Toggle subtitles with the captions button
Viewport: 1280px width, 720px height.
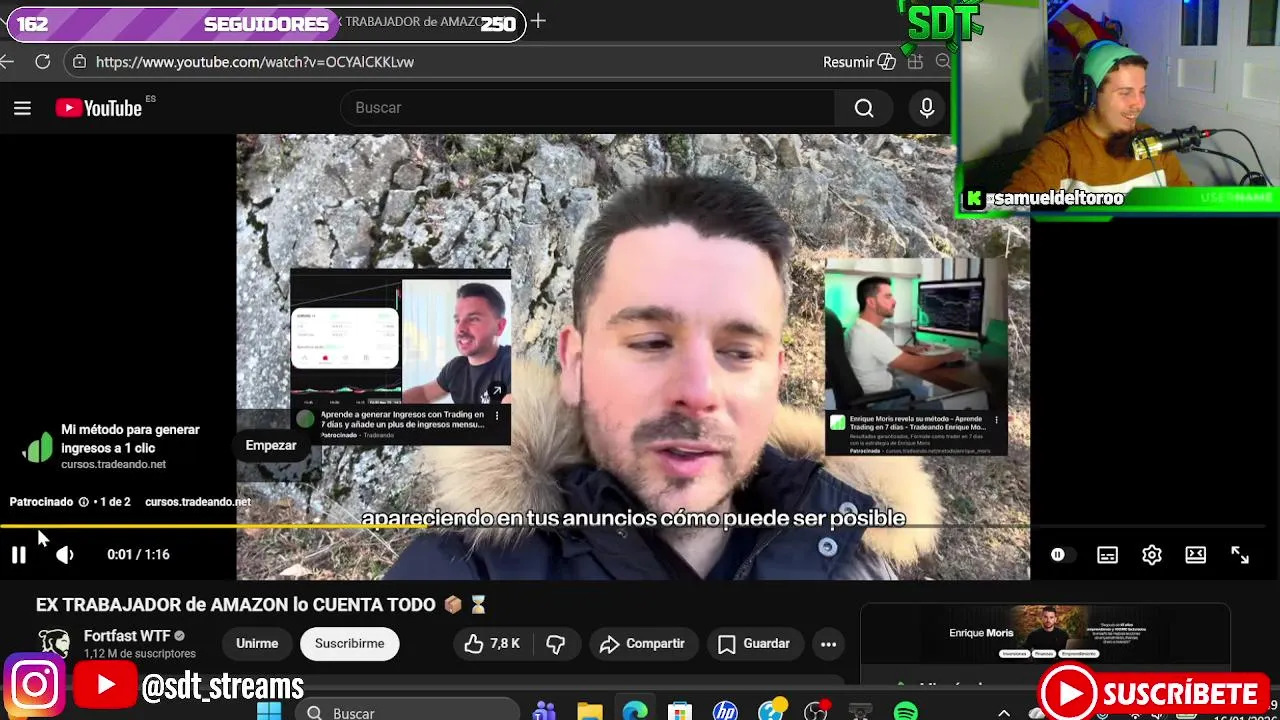[1107, 555]
